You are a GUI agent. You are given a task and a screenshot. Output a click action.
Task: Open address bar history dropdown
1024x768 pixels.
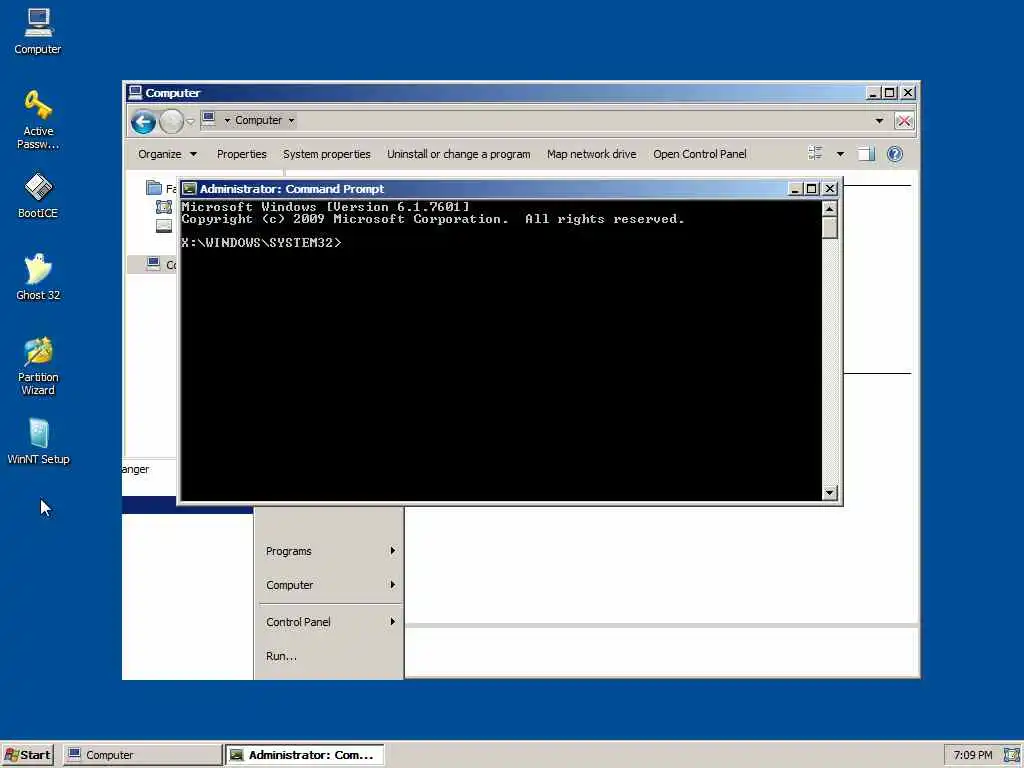click(879, 121)
